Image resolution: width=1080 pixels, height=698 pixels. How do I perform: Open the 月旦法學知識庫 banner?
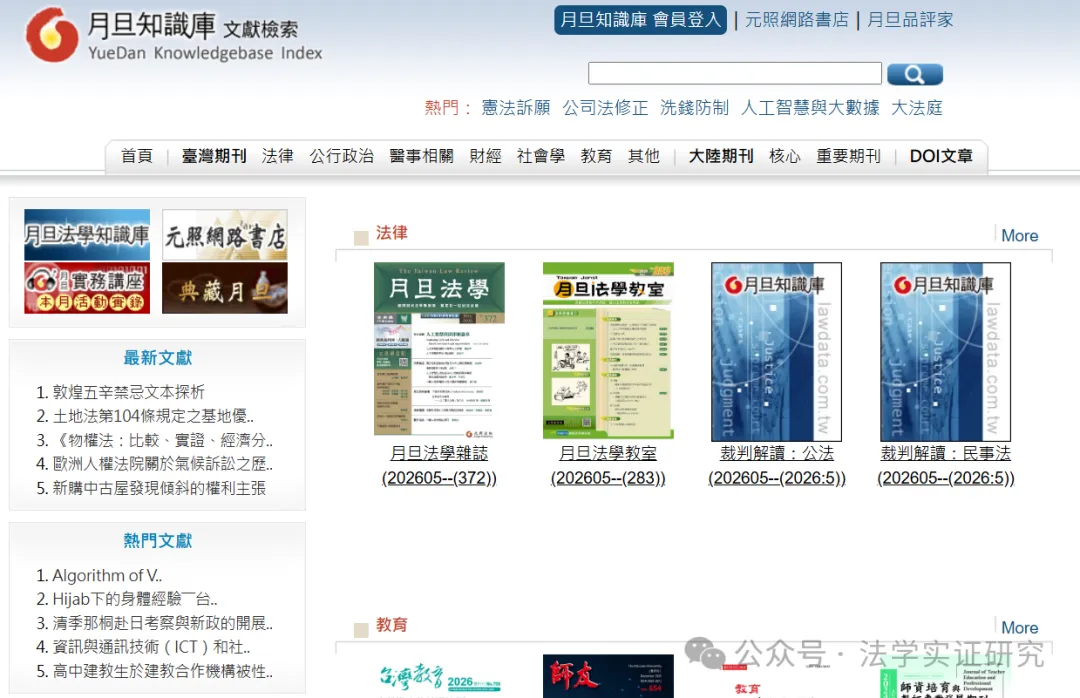click(87, 235)
